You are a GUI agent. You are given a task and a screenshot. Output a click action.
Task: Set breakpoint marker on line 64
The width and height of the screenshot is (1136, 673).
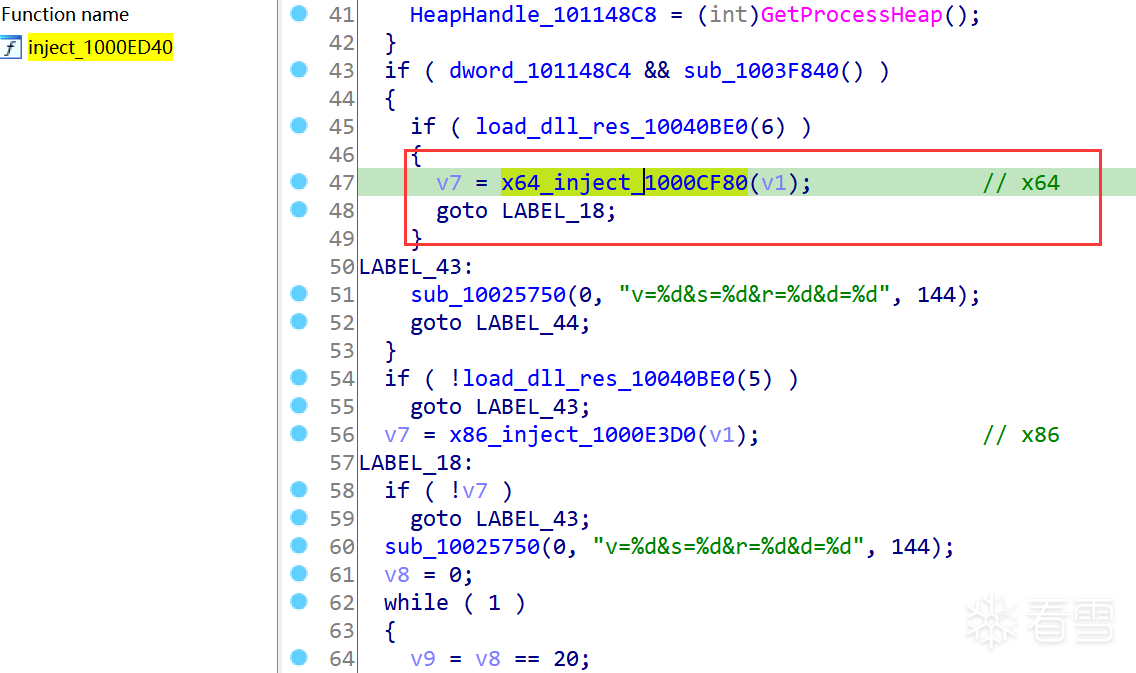[298, 658]
